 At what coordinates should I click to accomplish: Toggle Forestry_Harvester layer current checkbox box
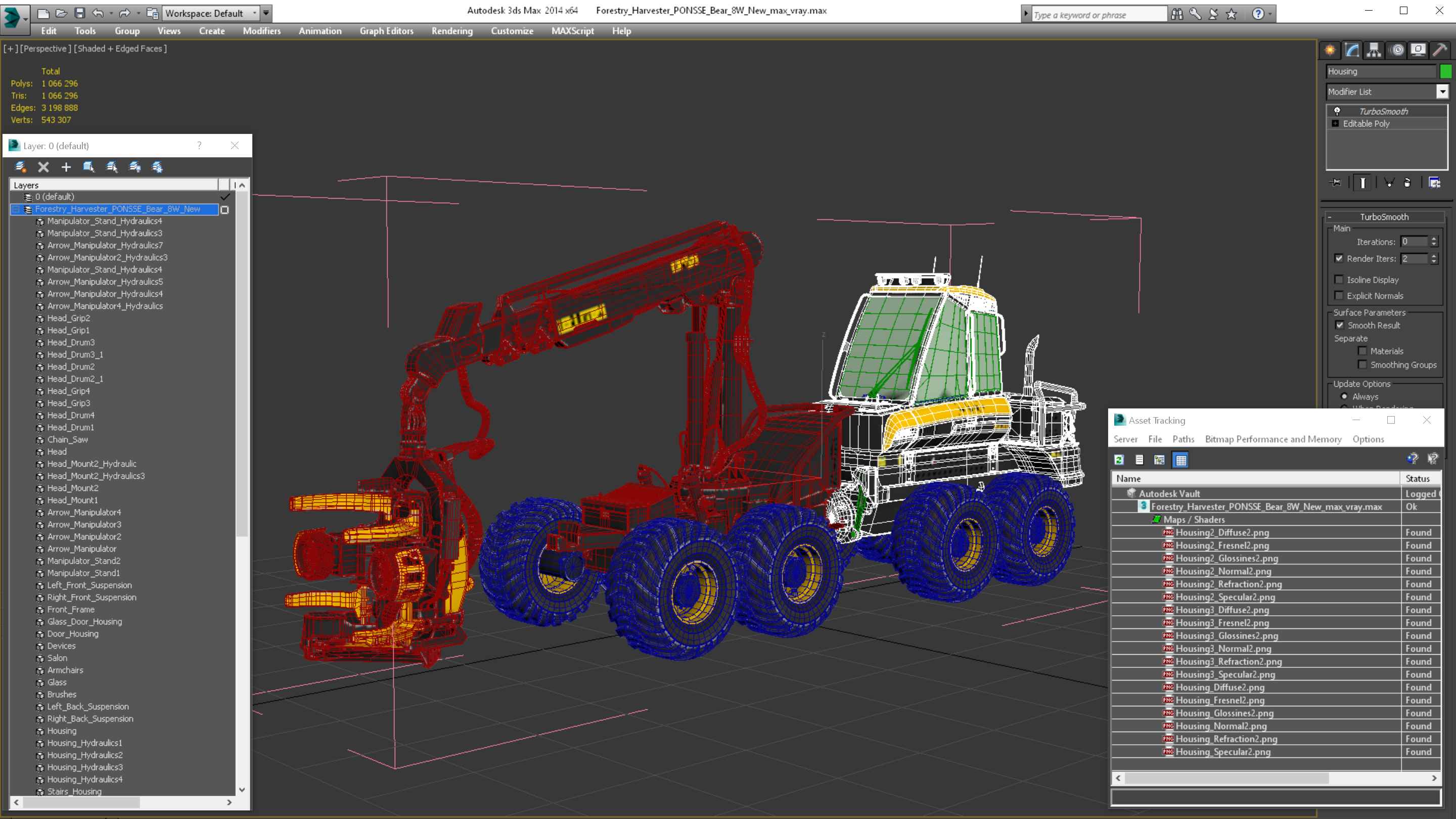click(224, 210)
